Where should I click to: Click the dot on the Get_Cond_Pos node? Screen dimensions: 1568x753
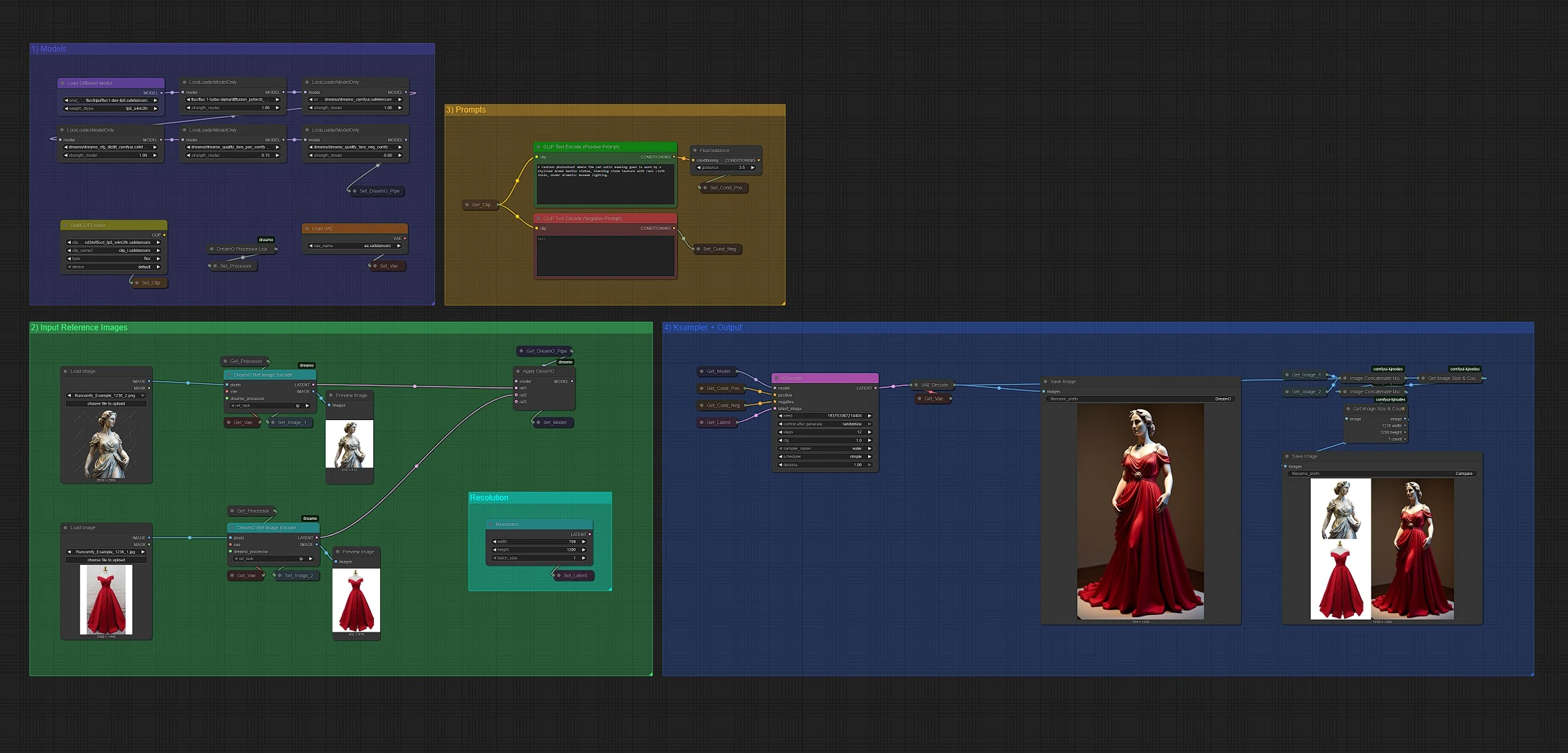click(702, 388)
